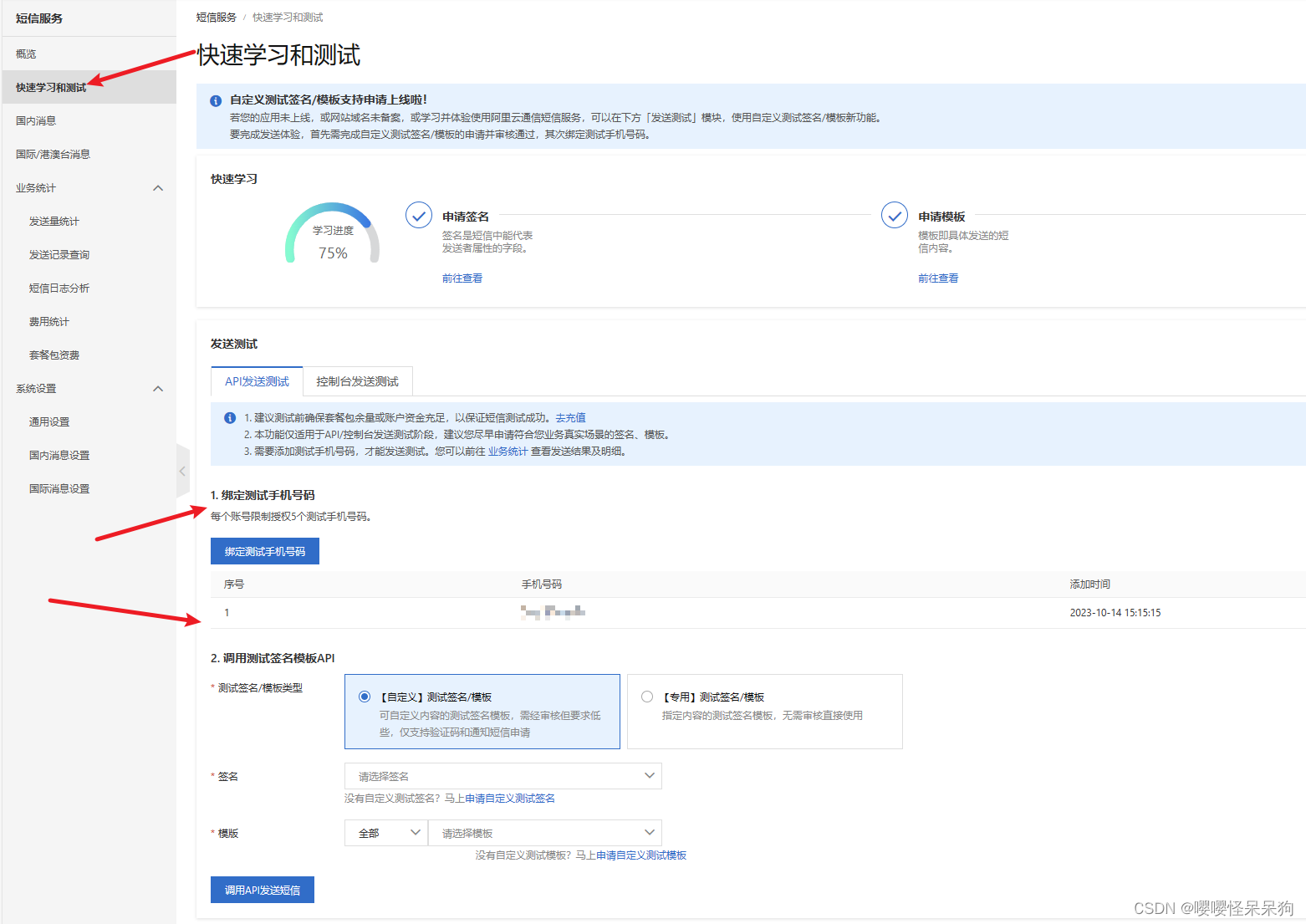Viewport: 1306px width, 924px height.
Task: Click 前往查看 under 申请模板
Action: point(938,278)
